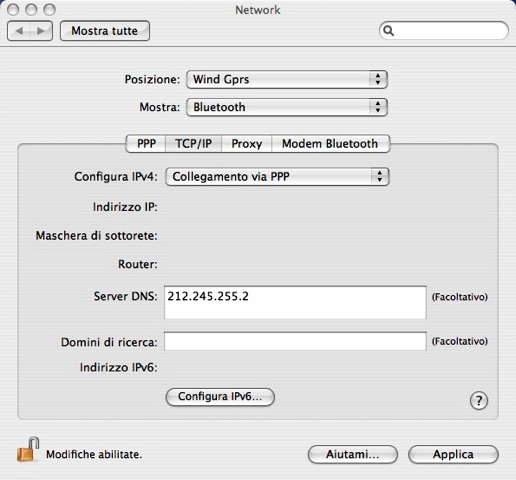Click the Domini di ricerca field

(x=295, y=341)
